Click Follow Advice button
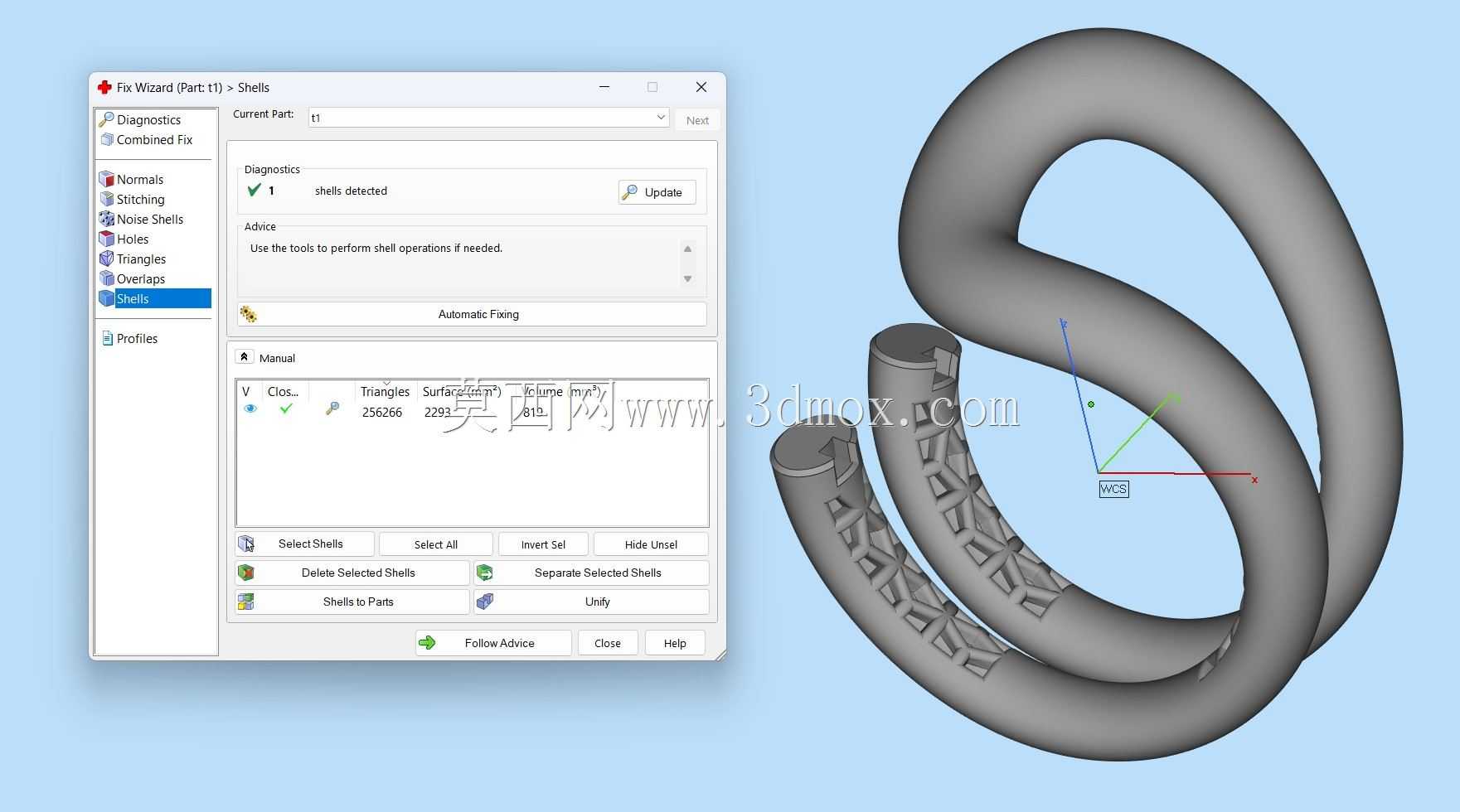 (x=493, y=643)
